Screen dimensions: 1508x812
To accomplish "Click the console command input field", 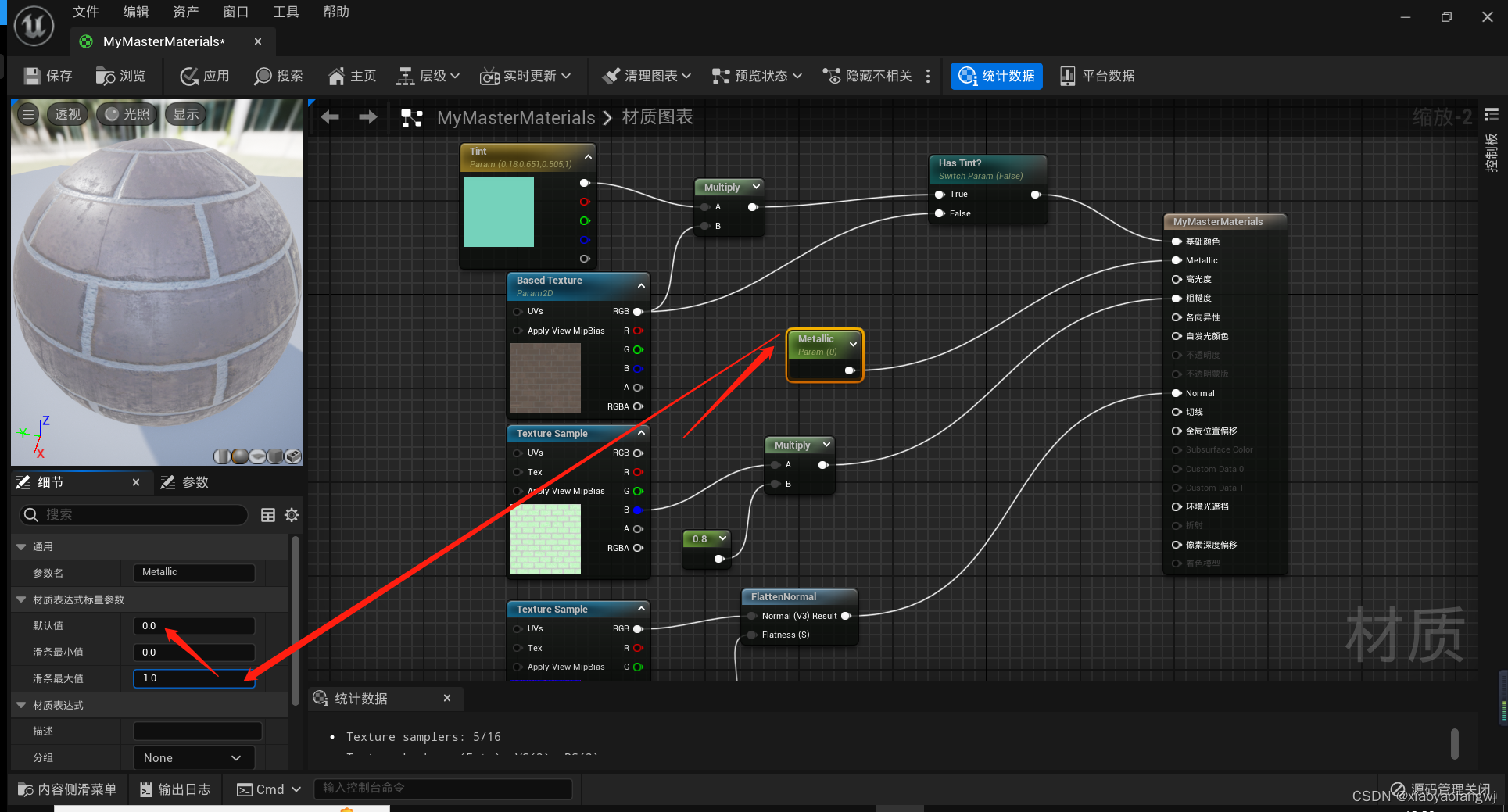I will point(442,789).
